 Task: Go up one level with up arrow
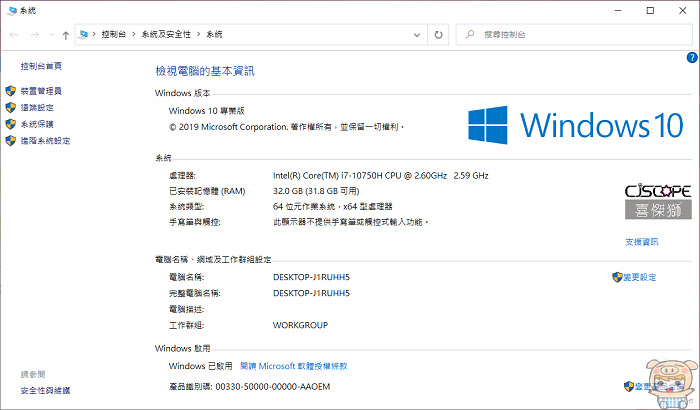[x=66, y=35]
